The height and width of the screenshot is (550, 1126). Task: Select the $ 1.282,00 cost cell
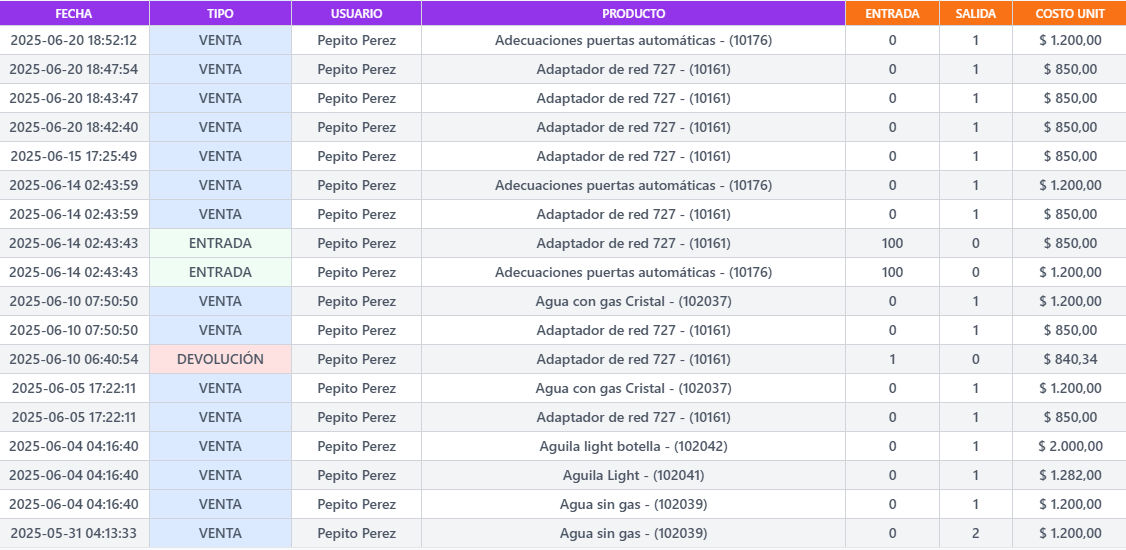pyautogui.click(x=1070, y=475)
